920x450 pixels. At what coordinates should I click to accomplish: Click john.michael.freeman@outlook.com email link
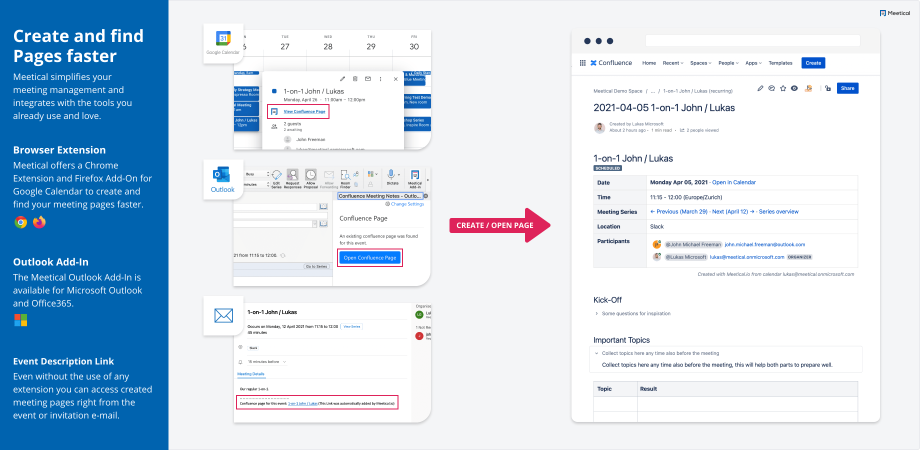(x=765, y=244)
